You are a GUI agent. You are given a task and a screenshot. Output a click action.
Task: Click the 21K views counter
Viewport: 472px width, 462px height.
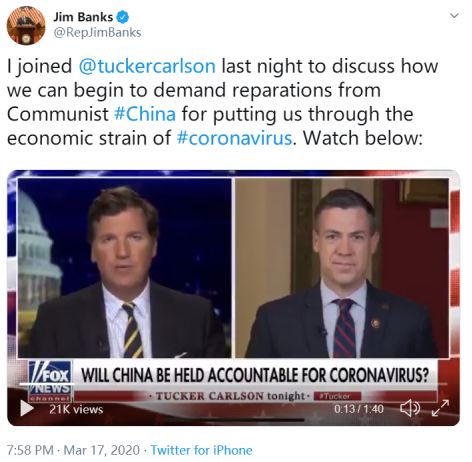(x=76, y=409)
